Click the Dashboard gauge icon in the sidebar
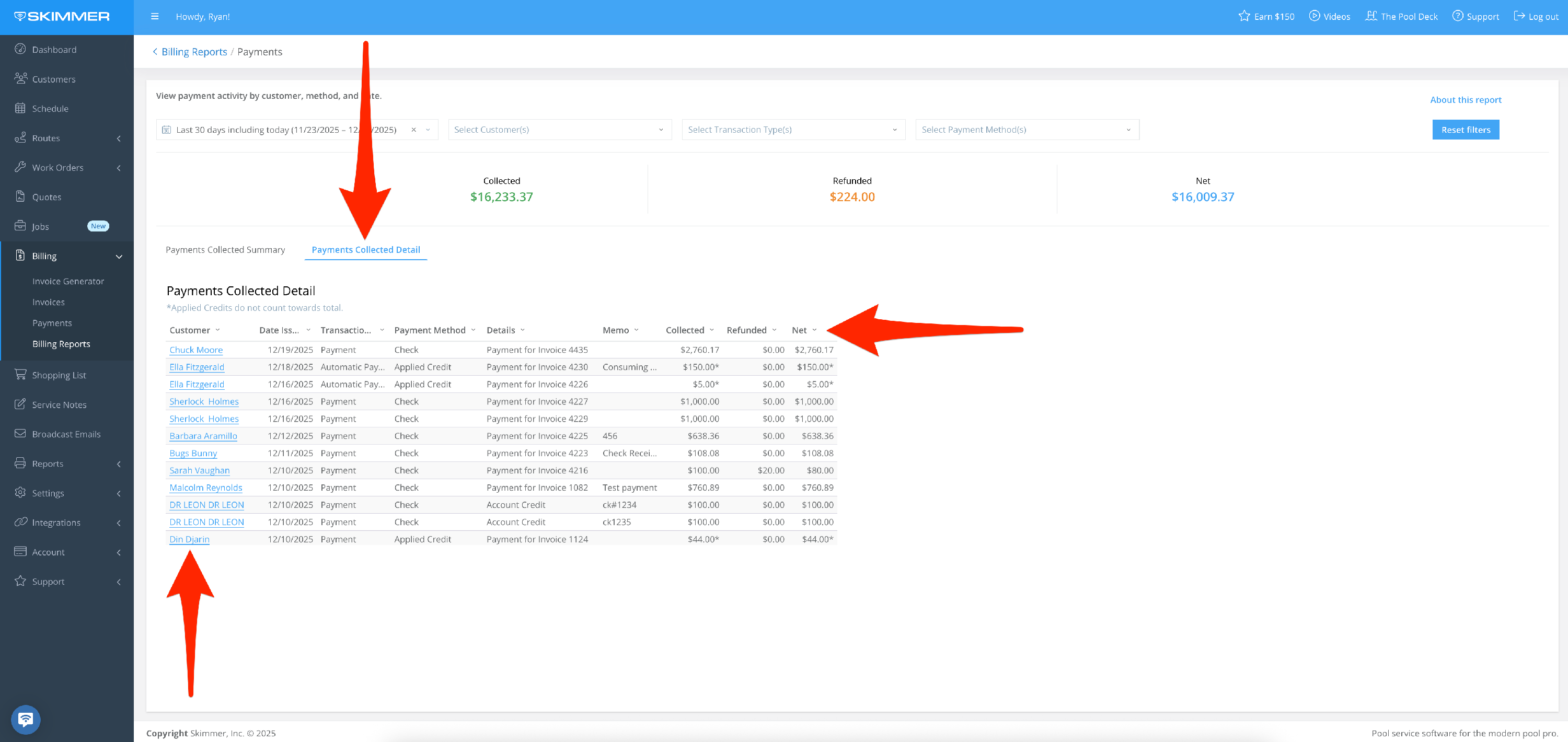 click(20, 49)
